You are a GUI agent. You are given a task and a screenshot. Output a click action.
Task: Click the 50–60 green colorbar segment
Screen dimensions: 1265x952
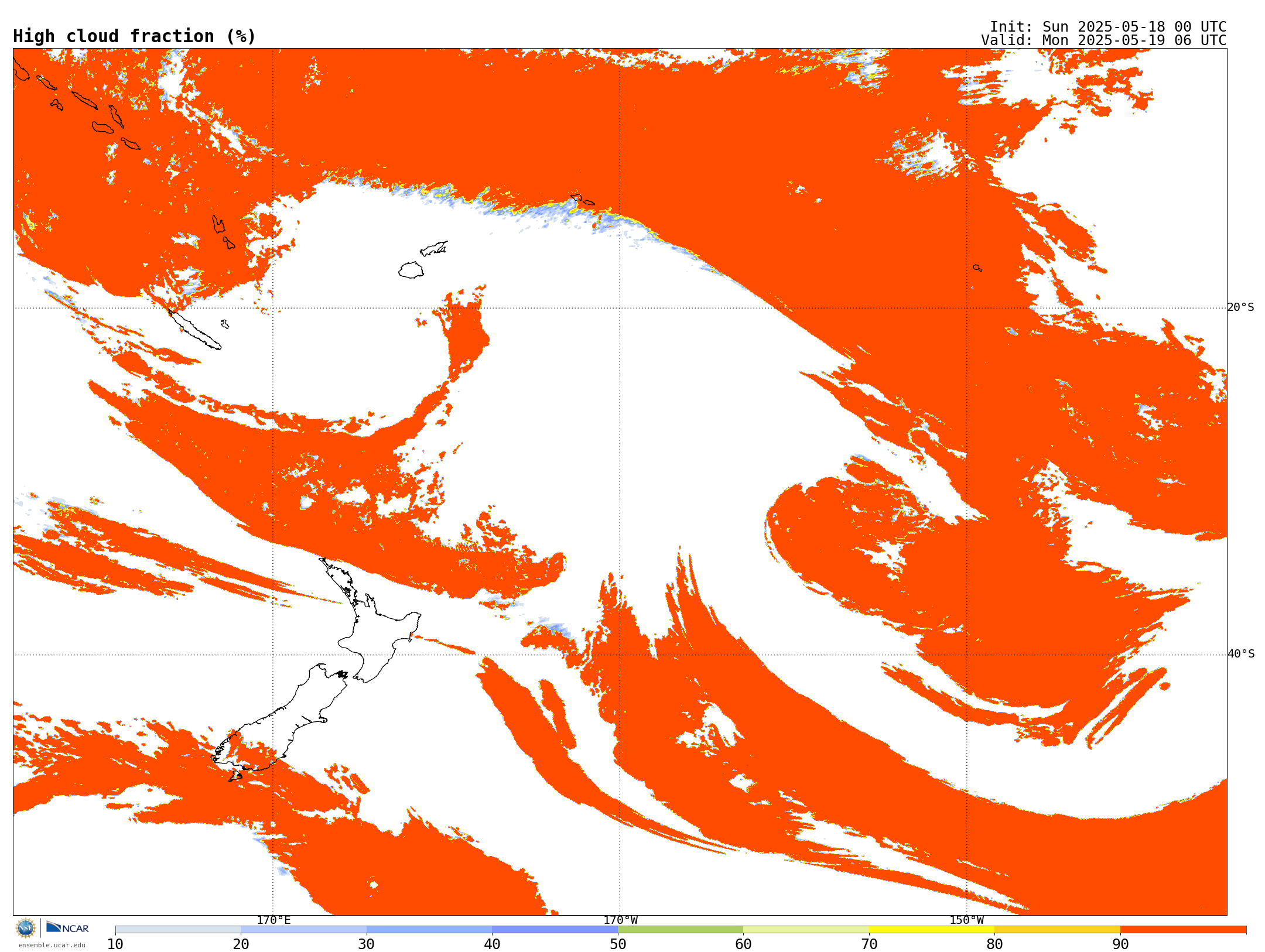click(x=681, y=929)
